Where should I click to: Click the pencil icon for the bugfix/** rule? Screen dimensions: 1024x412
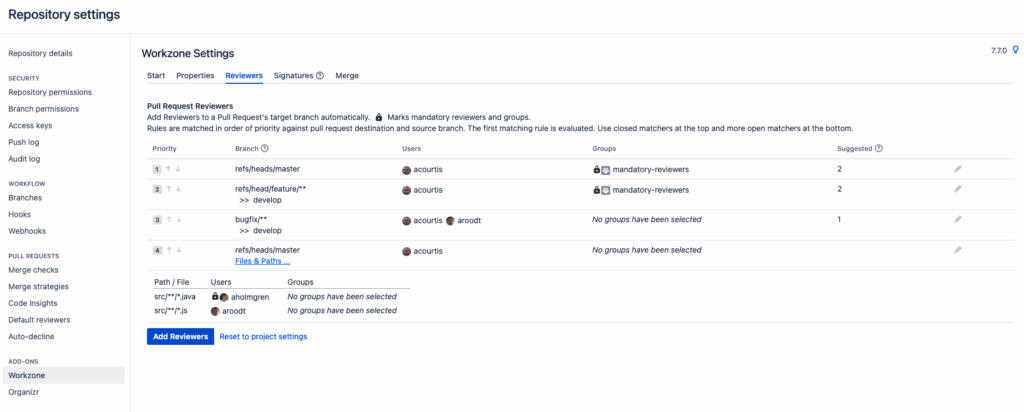957,219
